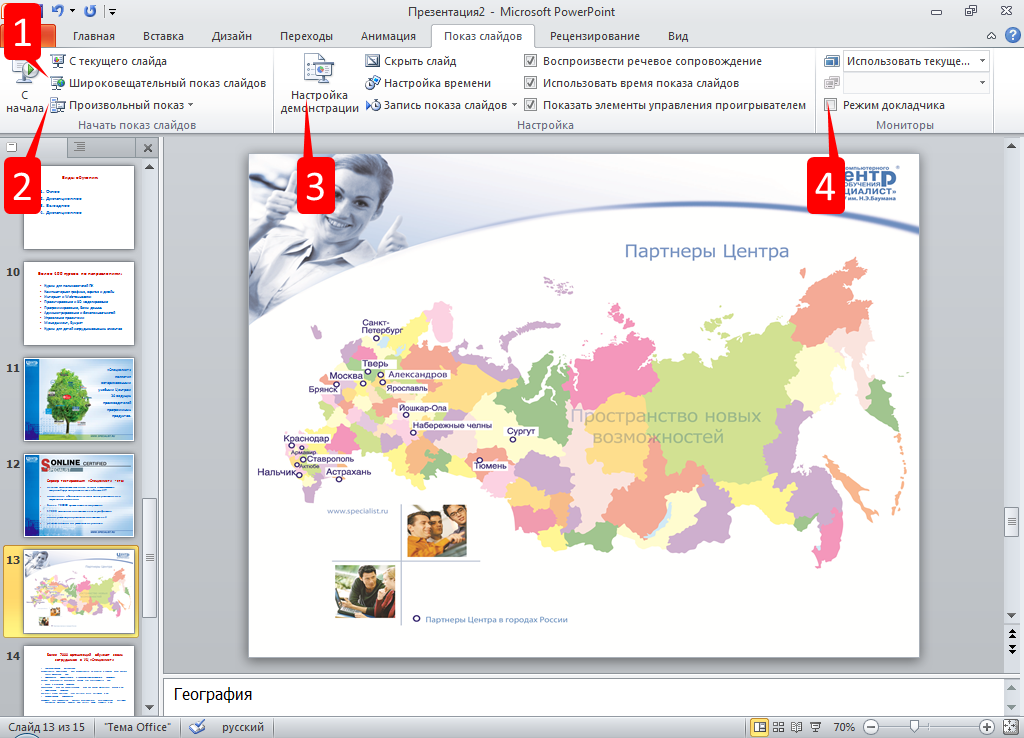Click the Настройка демонстрации icon

(319, 72)
